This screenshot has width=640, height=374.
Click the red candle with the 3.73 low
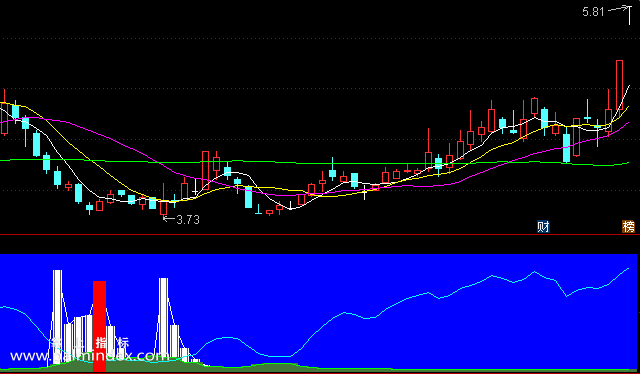click(x=164, y=203)
